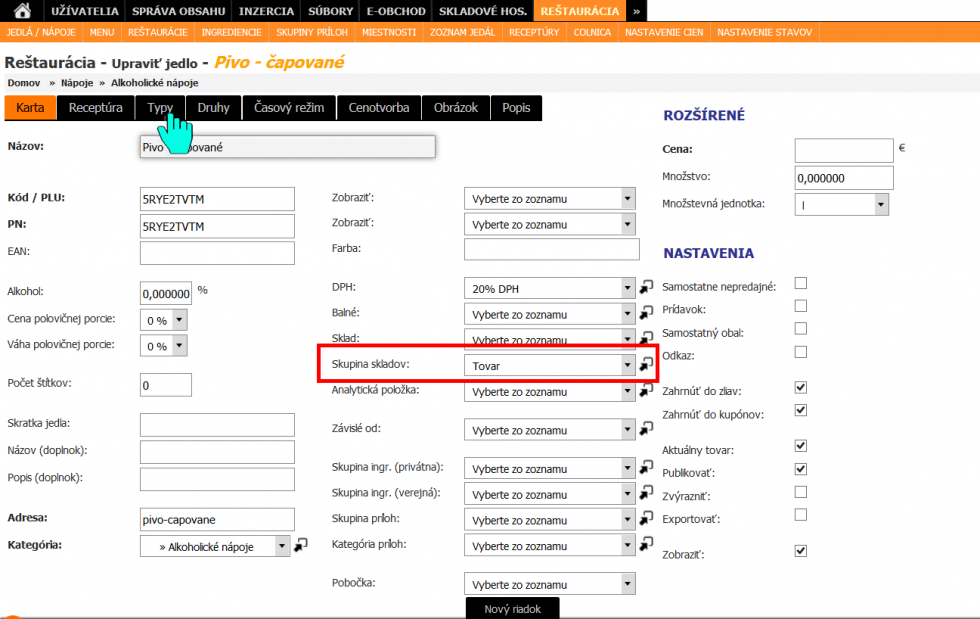Click link icon next to Kategória dropdown
This screenshot has height=619, width=980.
click(301, 546)
